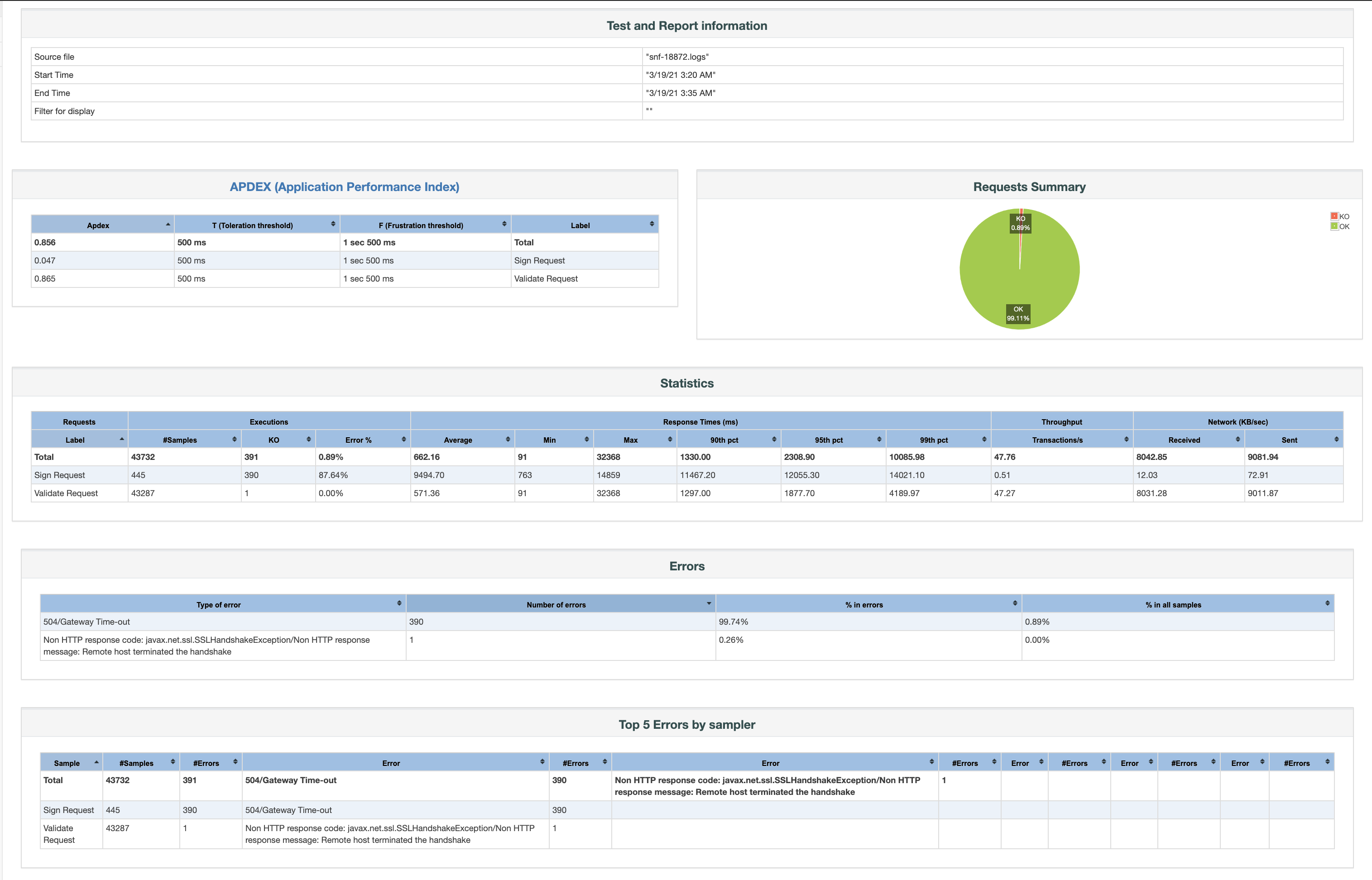
Task: Click the Filter for display row label
Action: [x=65, y=111]
